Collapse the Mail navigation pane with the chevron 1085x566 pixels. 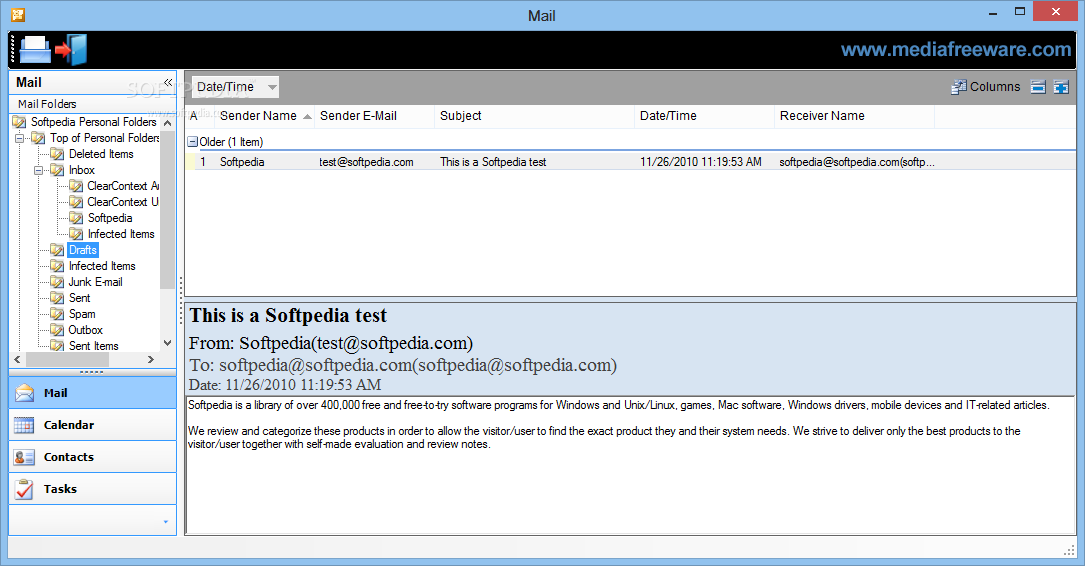click(x=167, y=82)
